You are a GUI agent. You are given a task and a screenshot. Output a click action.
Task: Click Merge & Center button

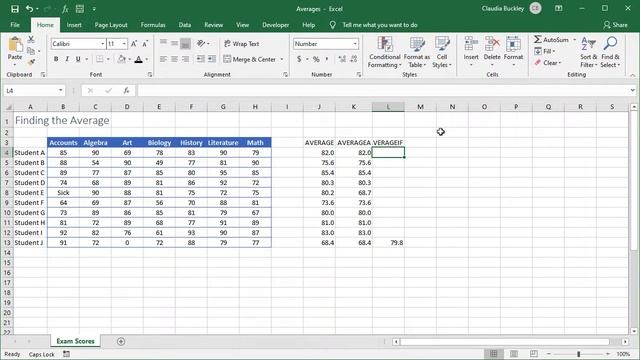click(249, 59)
